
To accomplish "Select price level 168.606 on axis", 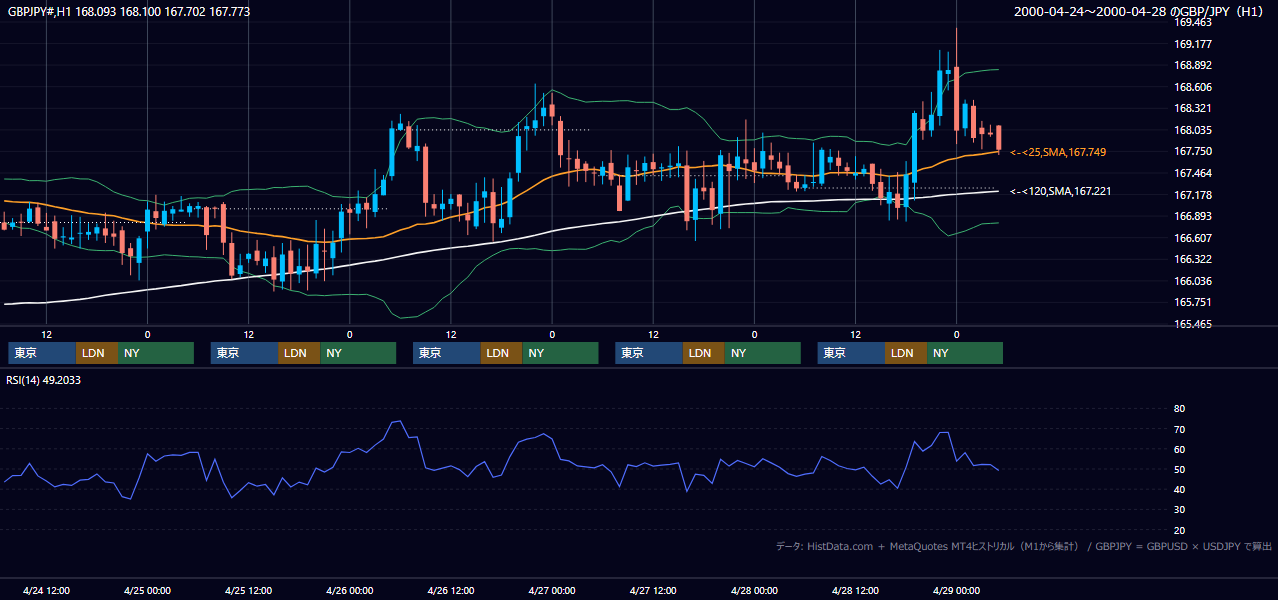I will click(1193, 87).
